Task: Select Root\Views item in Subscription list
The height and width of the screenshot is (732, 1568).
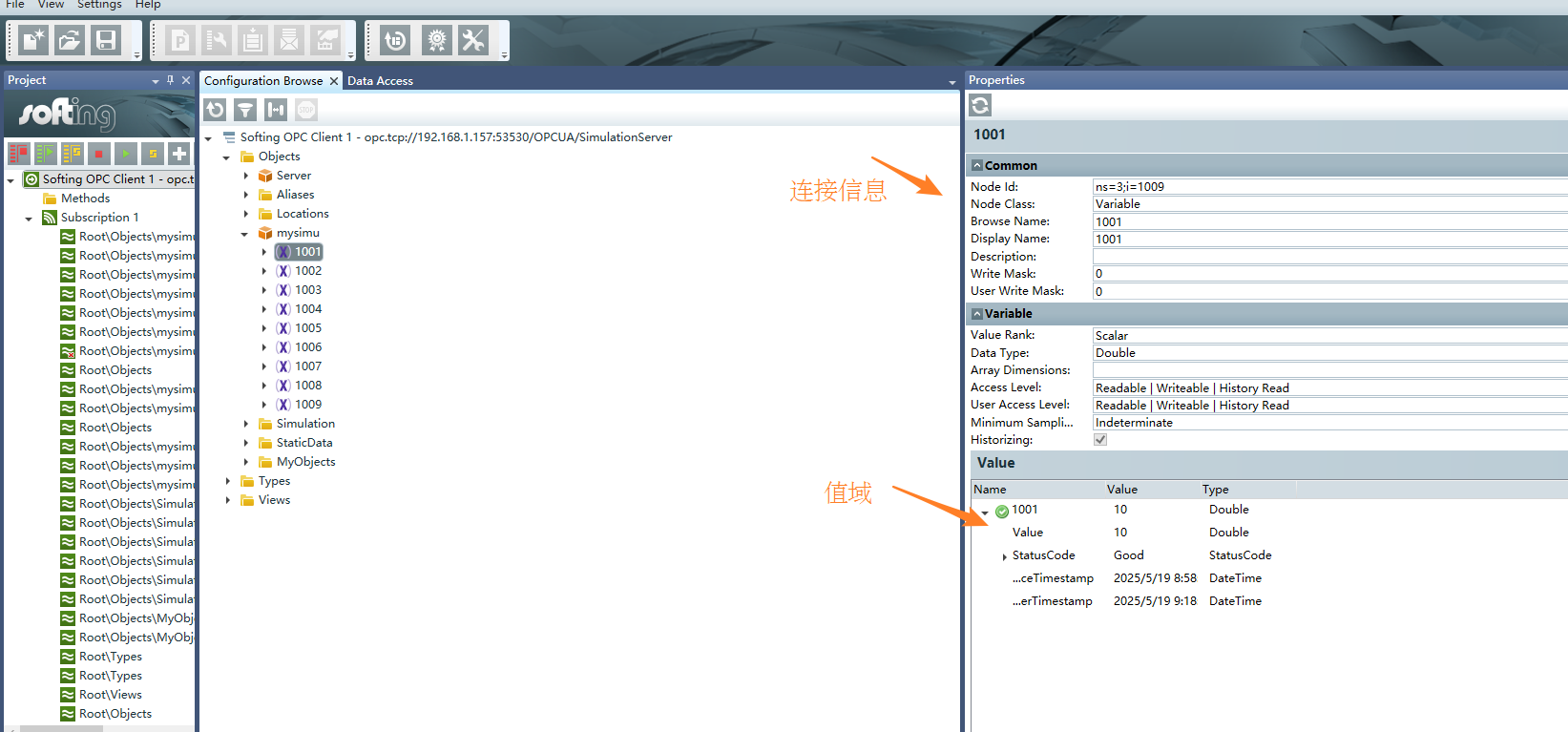Action: coord(101,695)
